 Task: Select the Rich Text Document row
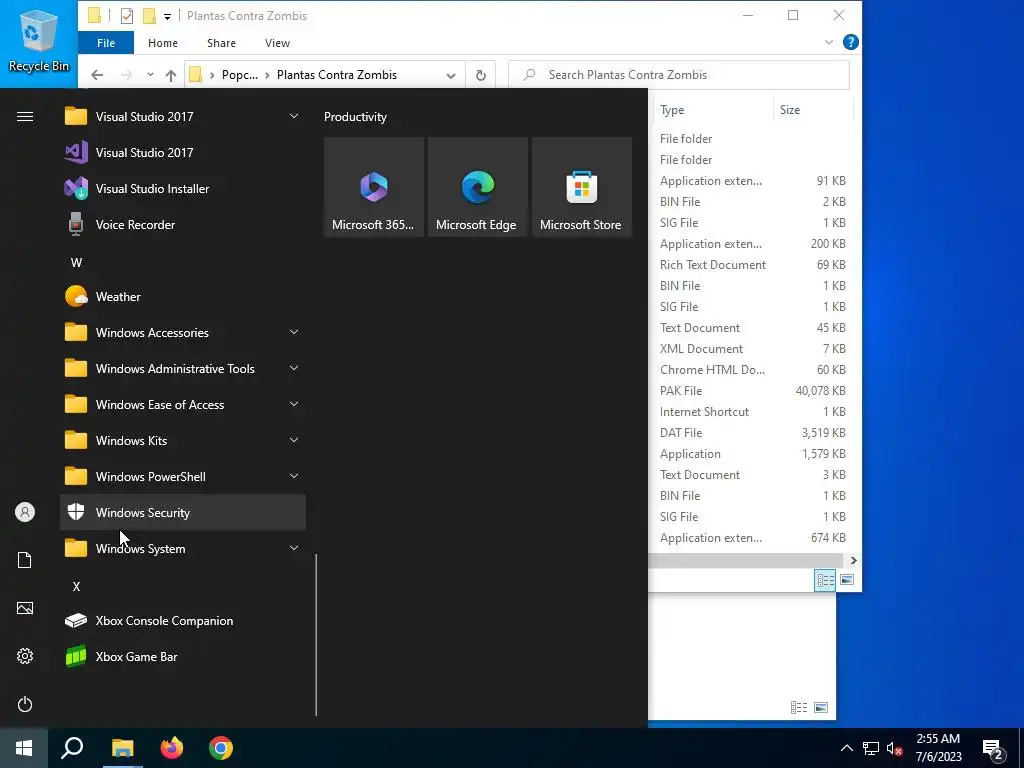[753, 264]
